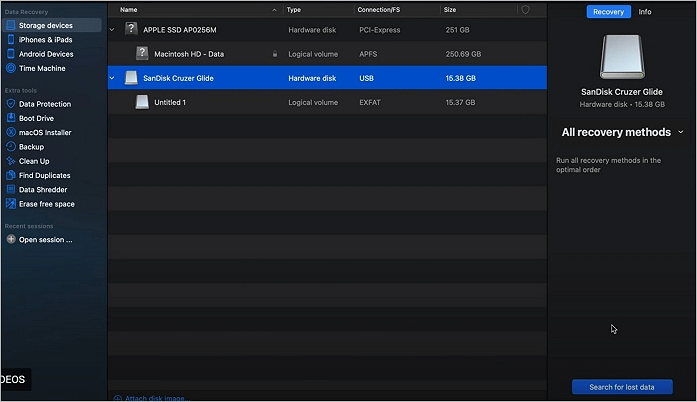Click the Attach disk image link
This screenshot has width=697, height=402.
[155, 398]
